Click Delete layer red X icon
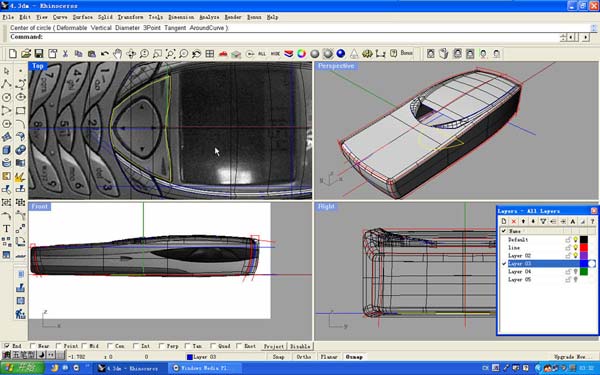This screenshot has height=375, width=600. point(514,221)
